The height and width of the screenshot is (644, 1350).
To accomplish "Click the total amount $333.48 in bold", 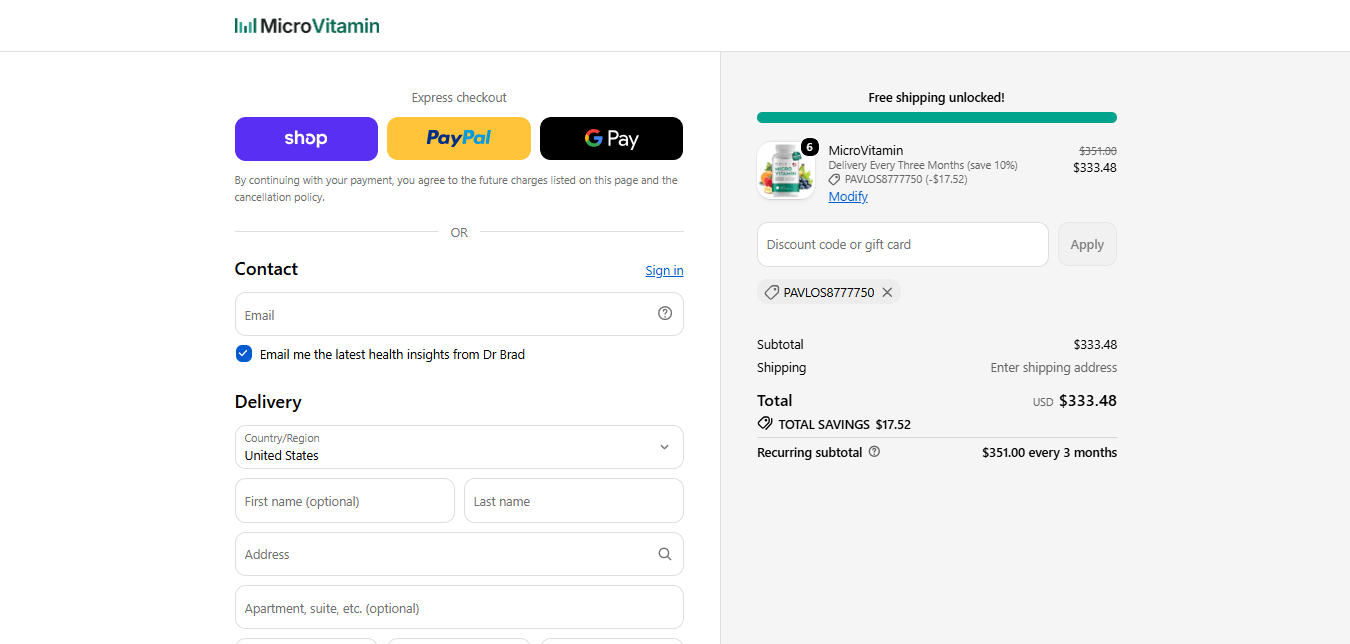I will (1088, 401).
